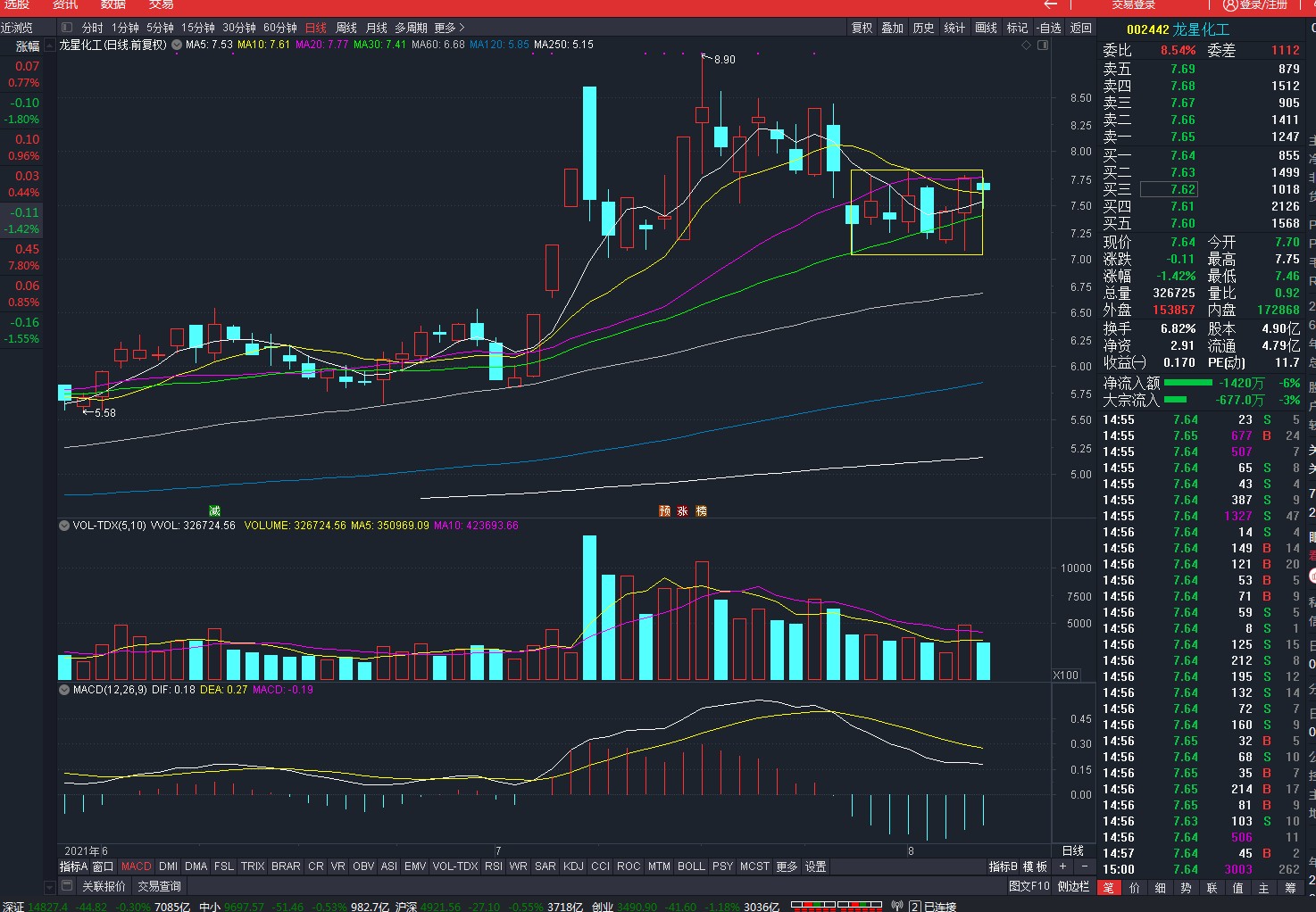Switch chart period to 月线

pyautogui.click(x=377, y=28)
